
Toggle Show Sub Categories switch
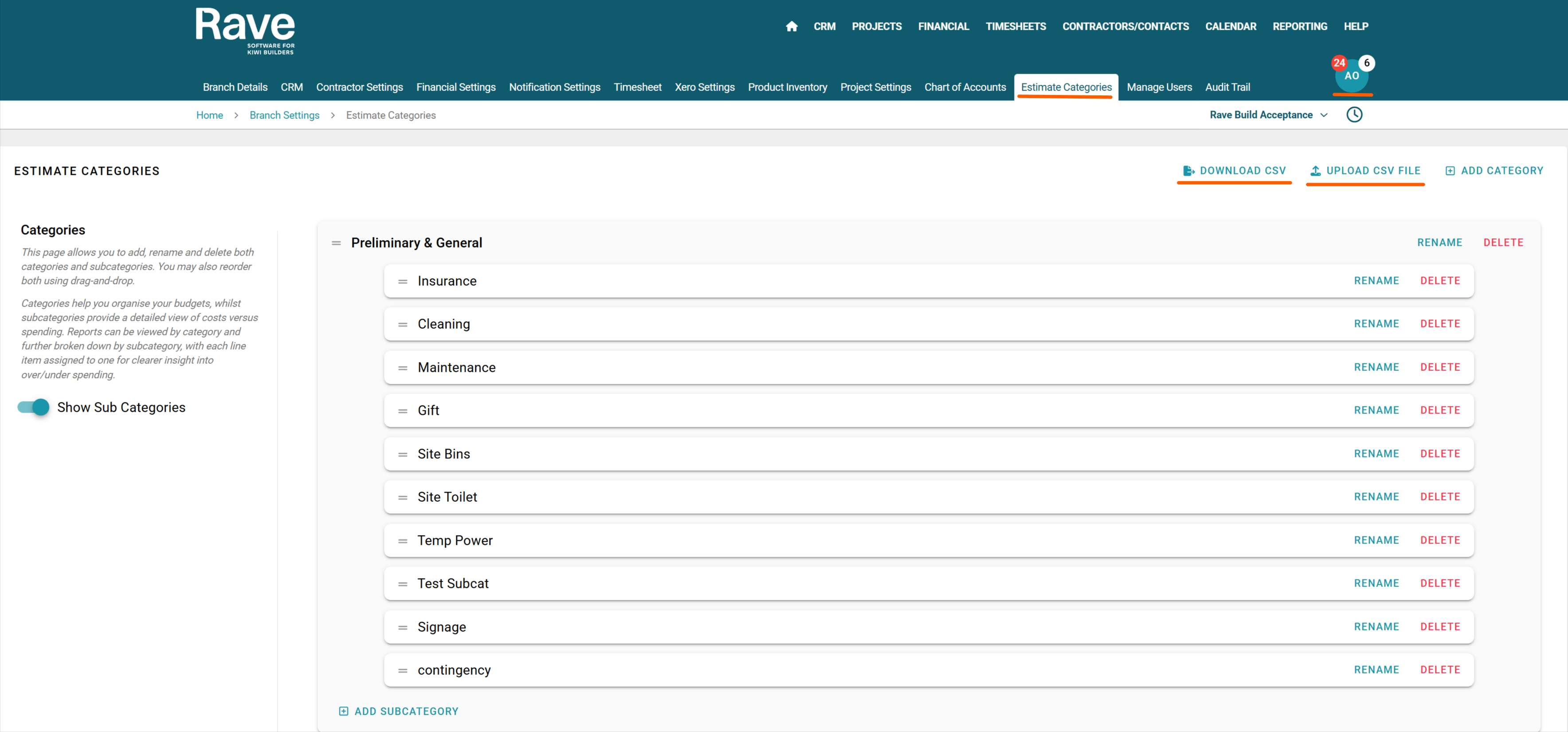[x=34, y=407]
